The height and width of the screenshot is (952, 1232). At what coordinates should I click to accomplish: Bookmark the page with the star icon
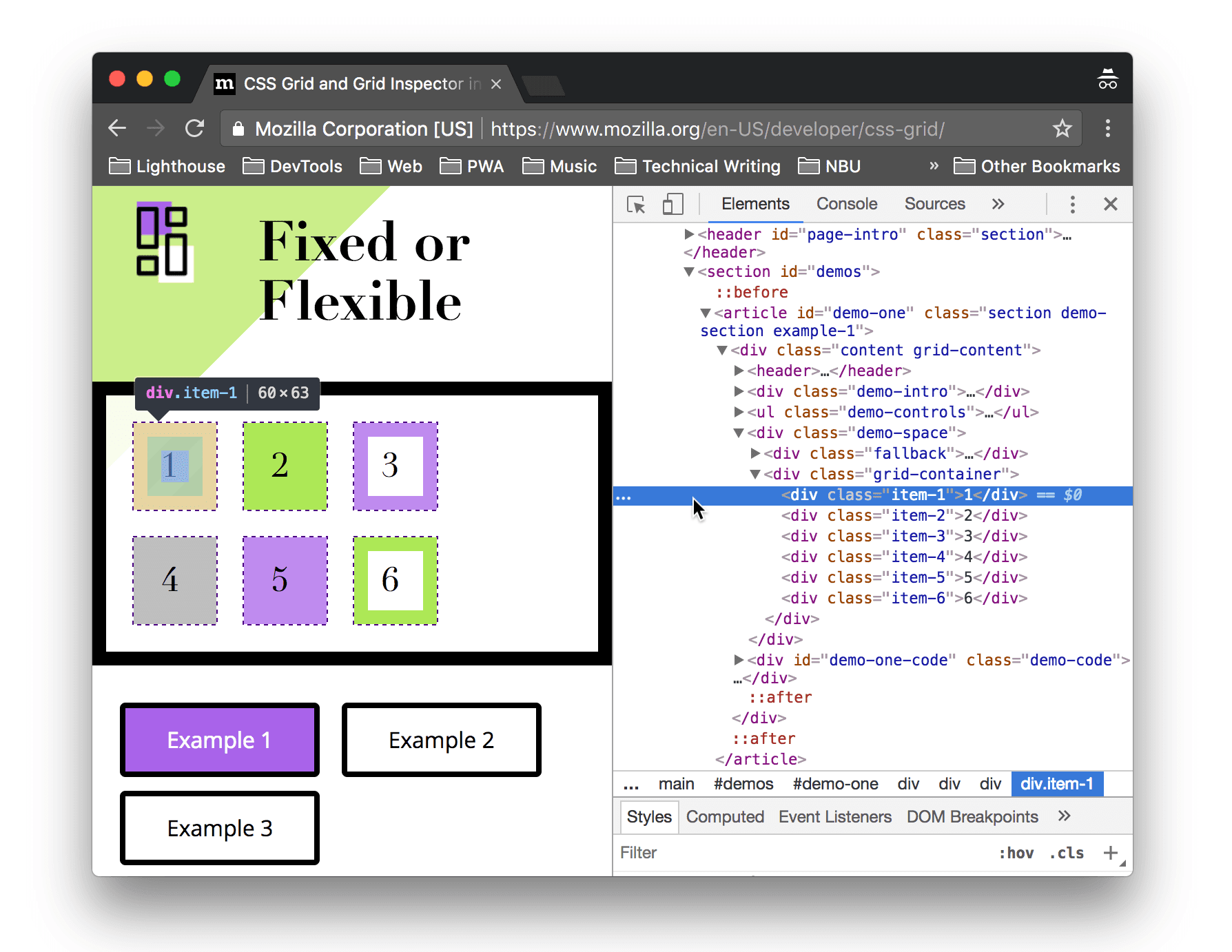point(1063,128)
